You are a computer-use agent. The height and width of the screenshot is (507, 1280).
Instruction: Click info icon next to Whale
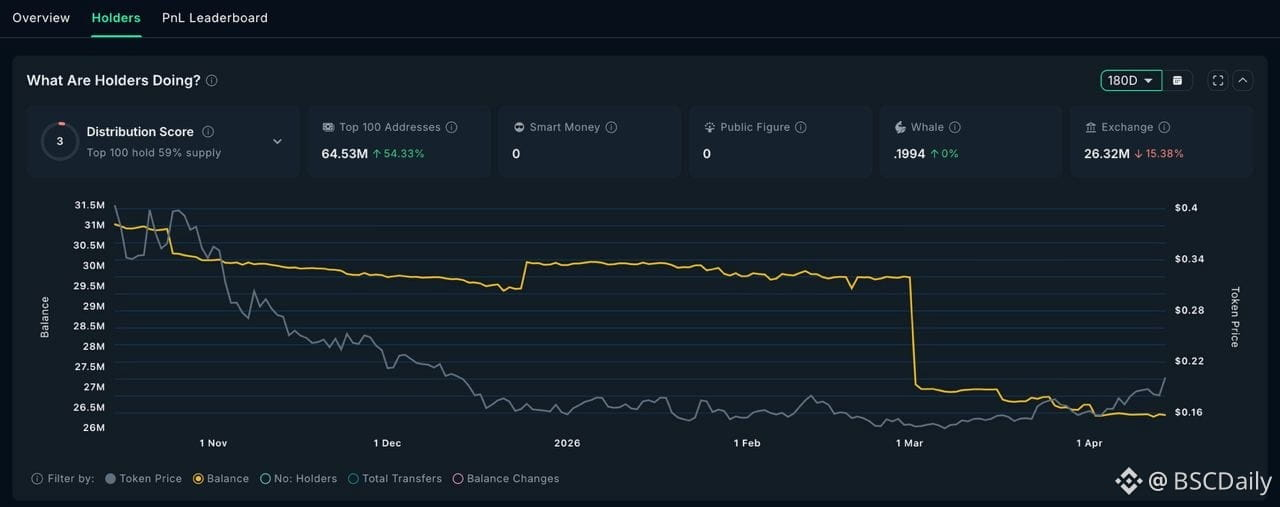pyautogui.click(x=955, y=128)
